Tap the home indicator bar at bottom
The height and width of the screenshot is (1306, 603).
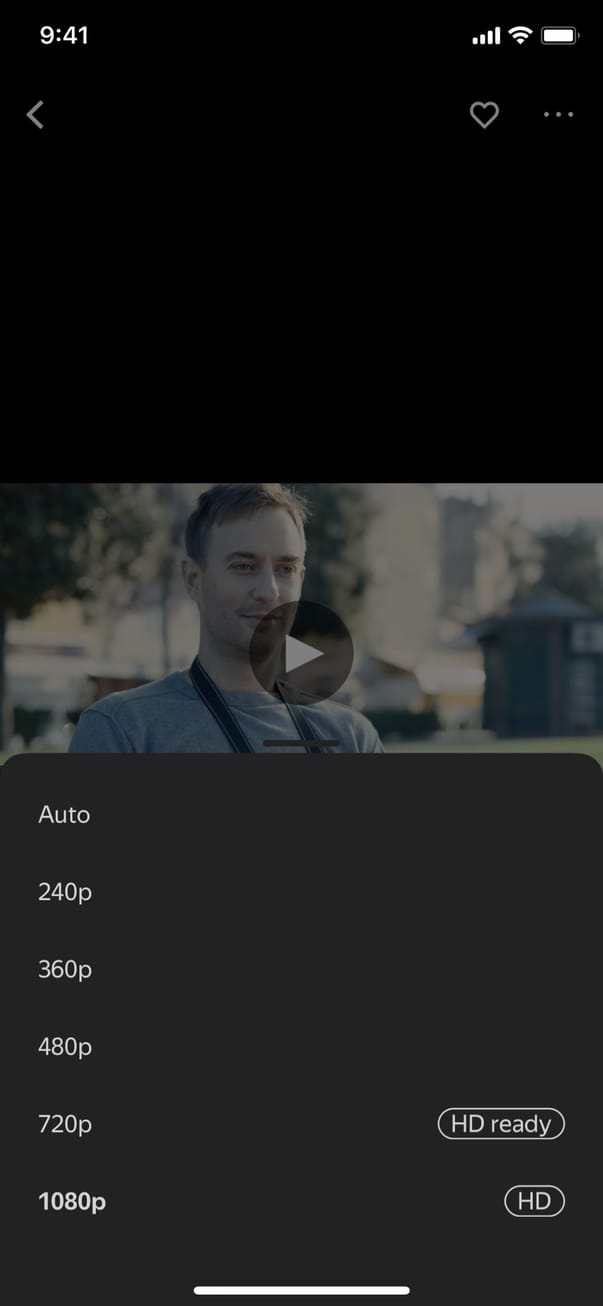301,1291
